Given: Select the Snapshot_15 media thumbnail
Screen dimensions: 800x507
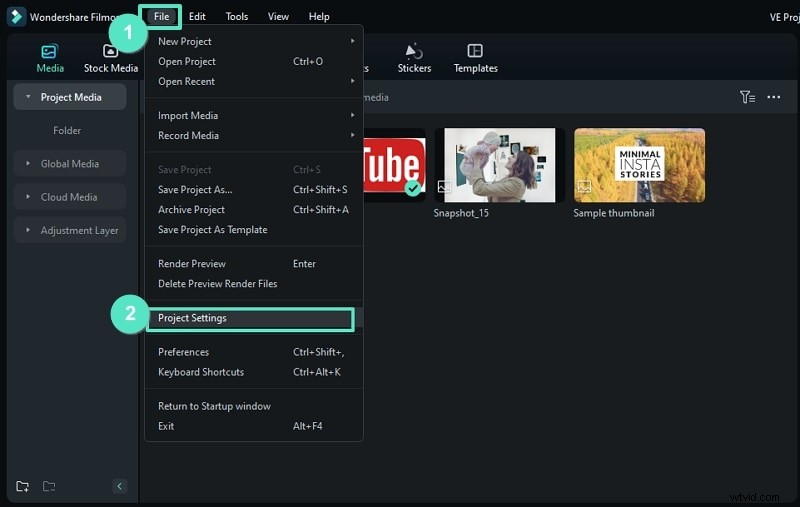Looking at the screenshot, I should (499, 165).
